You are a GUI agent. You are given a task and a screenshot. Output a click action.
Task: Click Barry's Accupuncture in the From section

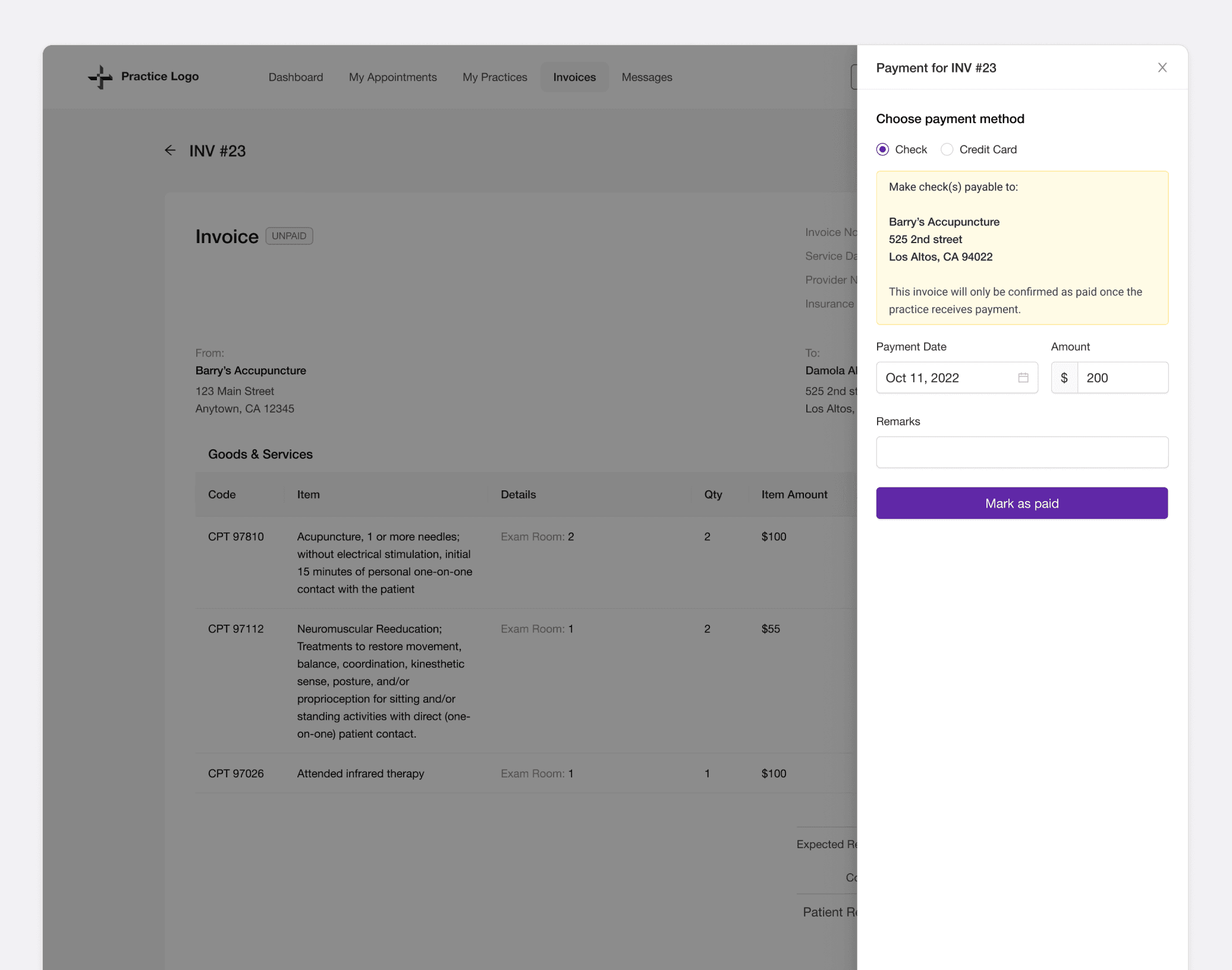[250, 370]
